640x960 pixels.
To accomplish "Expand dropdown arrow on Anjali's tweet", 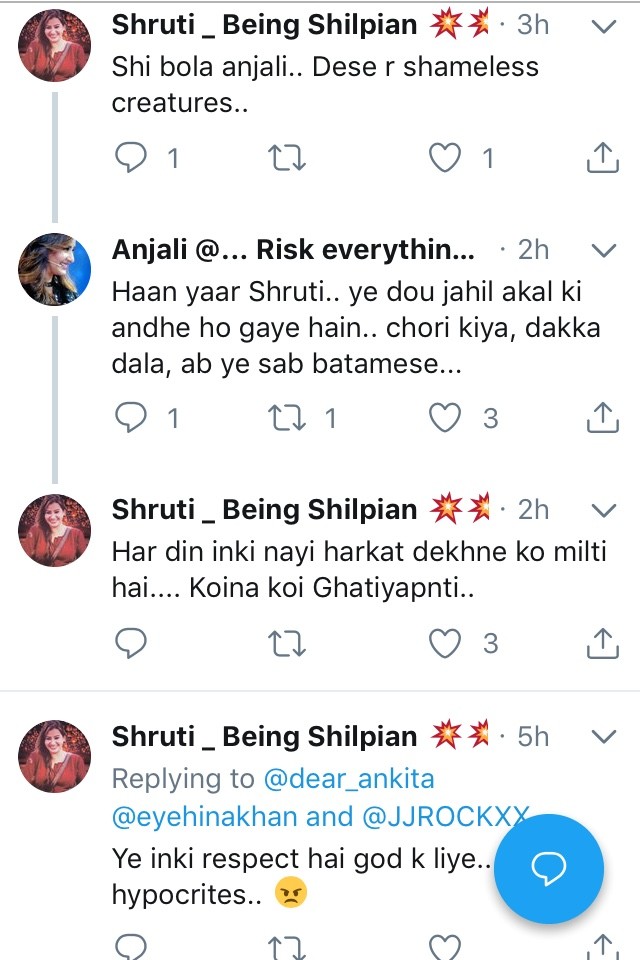I will coord(603,251).
